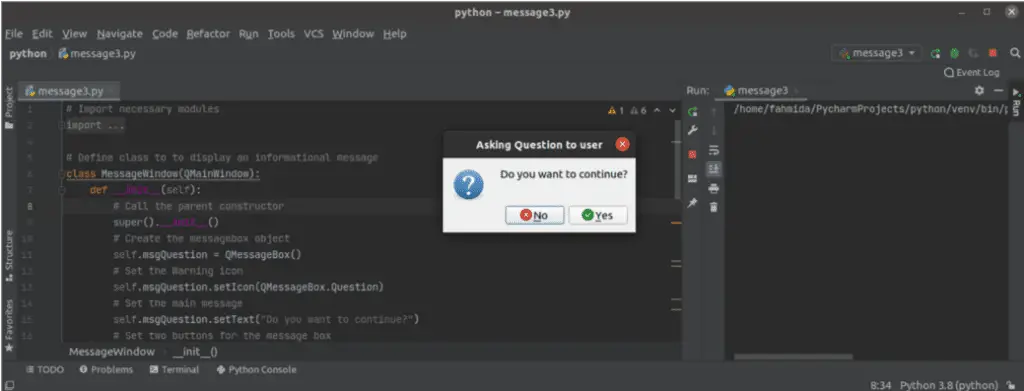
Task: Click the wrench icon in Run panel
Action: pos(692,131)
